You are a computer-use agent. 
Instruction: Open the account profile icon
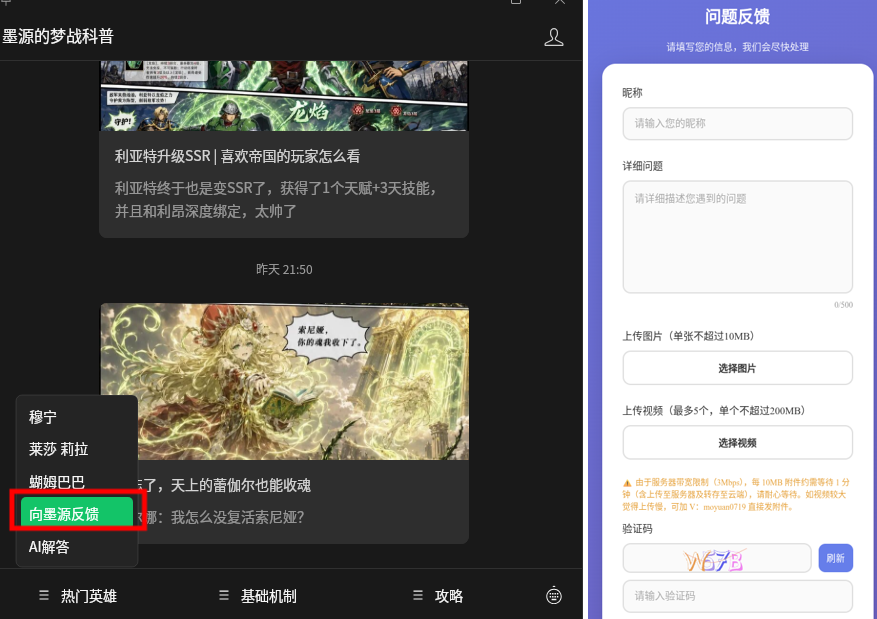point(554,37)
